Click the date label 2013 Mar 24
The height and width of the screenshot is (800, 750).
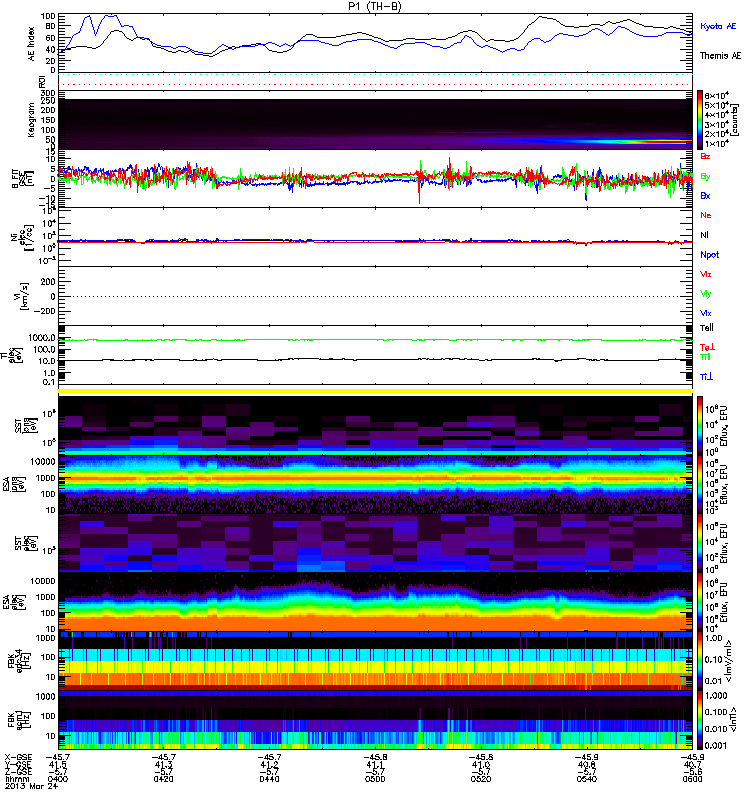point(31,786)
